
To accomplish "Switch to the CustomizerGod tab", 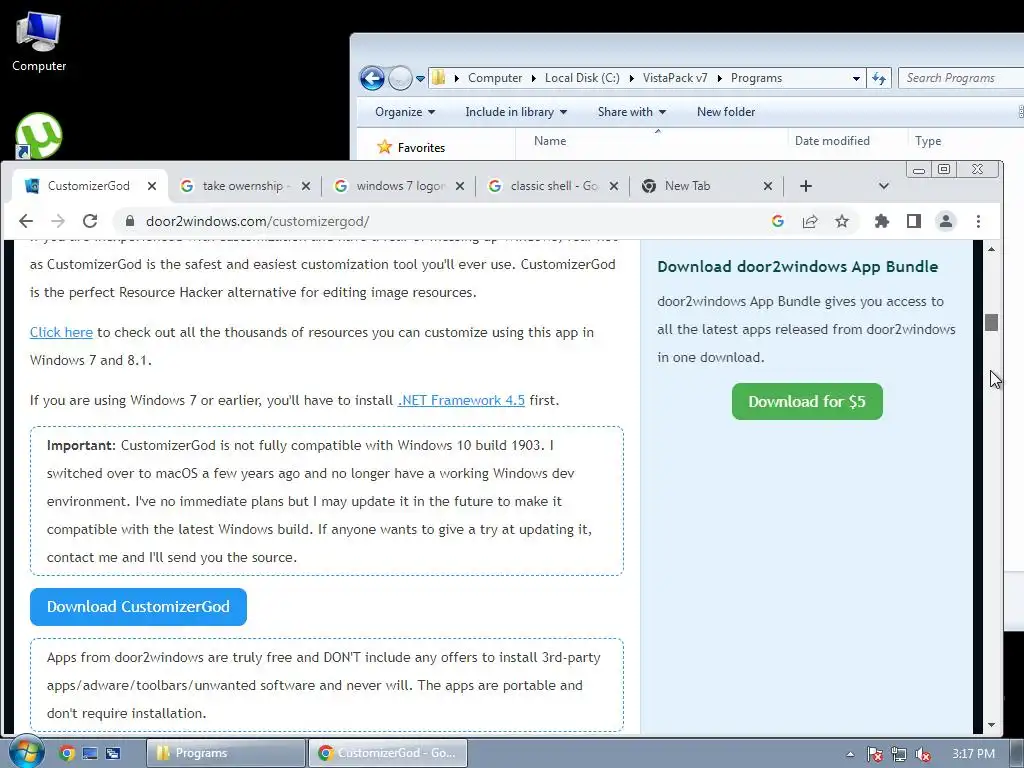I will (x=89, y=186).
